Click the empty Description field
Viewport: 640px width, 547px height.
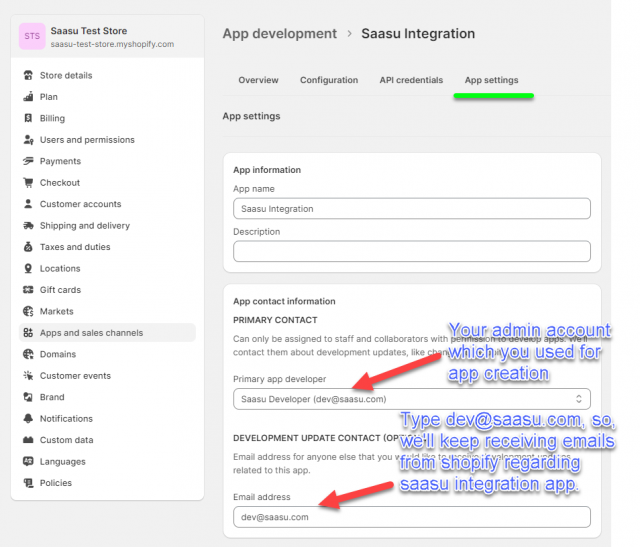click(412, 251)
